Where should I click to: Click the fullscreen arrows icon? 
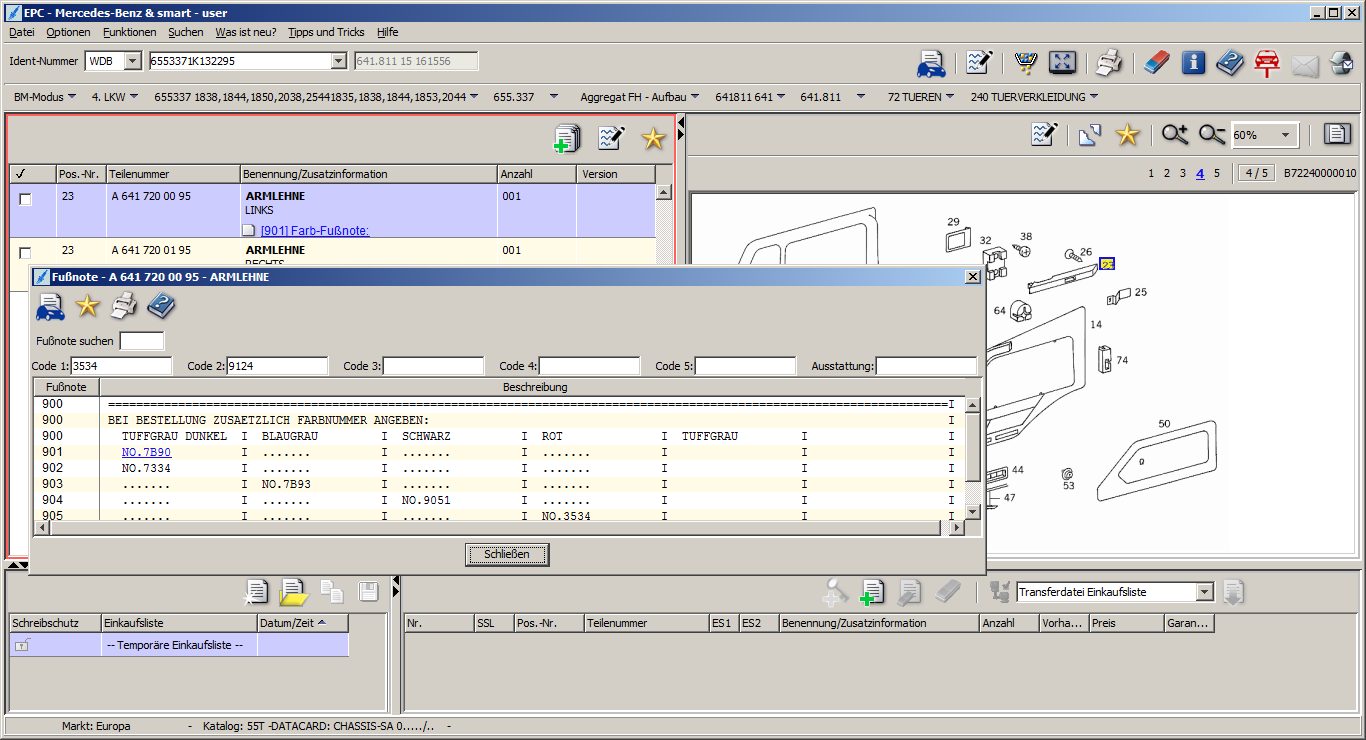coord(1062,63)
